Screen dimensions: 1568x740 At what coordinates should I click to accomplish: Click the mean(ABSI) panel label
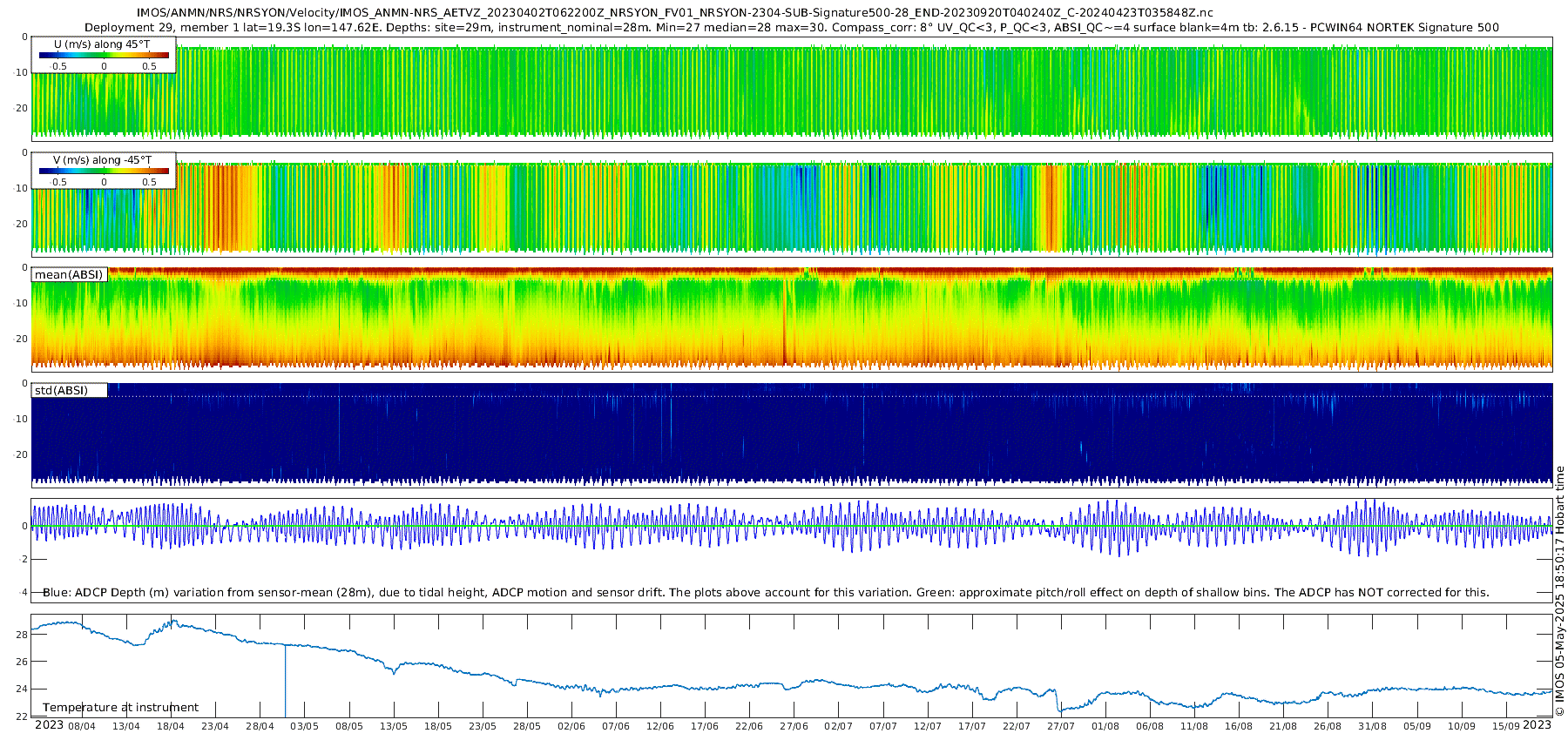coord(69,275)
